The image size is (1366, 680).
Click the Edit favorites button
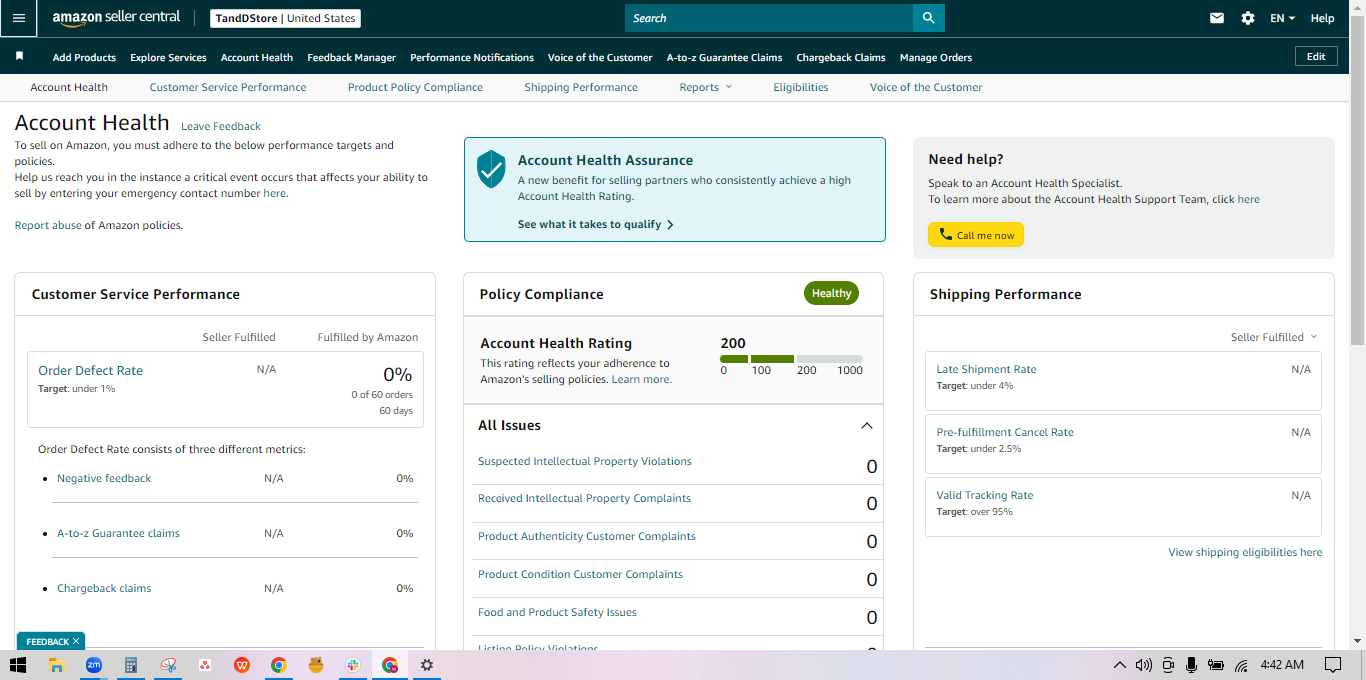[1316, 56]
